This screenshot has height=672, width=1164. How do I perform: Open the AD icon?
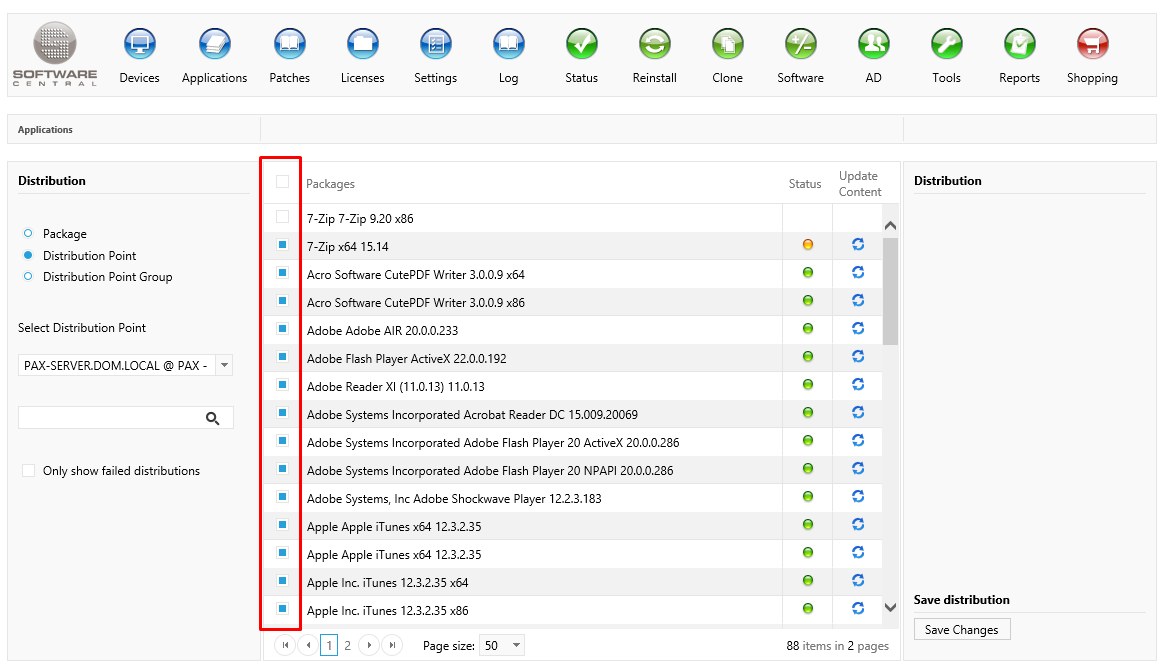pyautogui.click(x=873, y=45)
